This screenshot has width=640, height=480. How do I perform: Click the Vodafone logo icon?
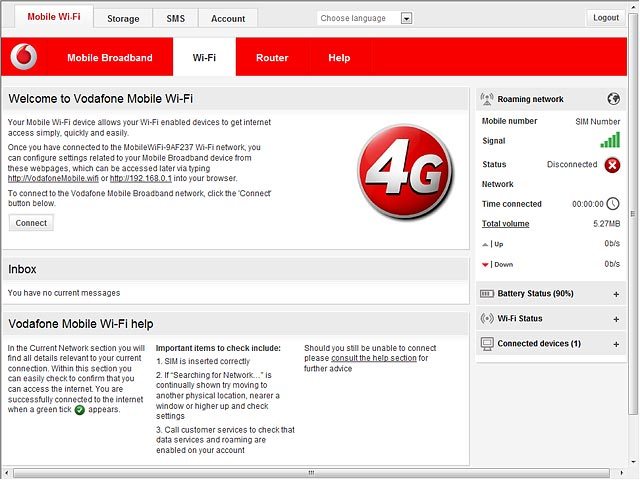(x=24, y=56)
